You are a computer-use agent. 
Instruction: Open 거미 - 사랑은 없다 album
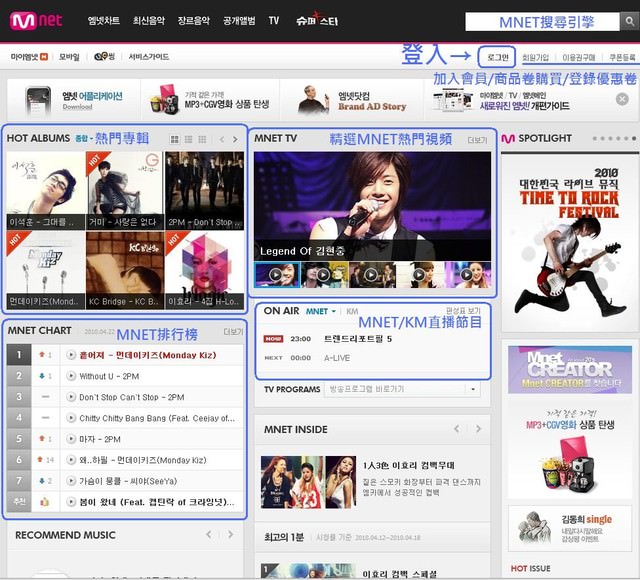[125, 190]
